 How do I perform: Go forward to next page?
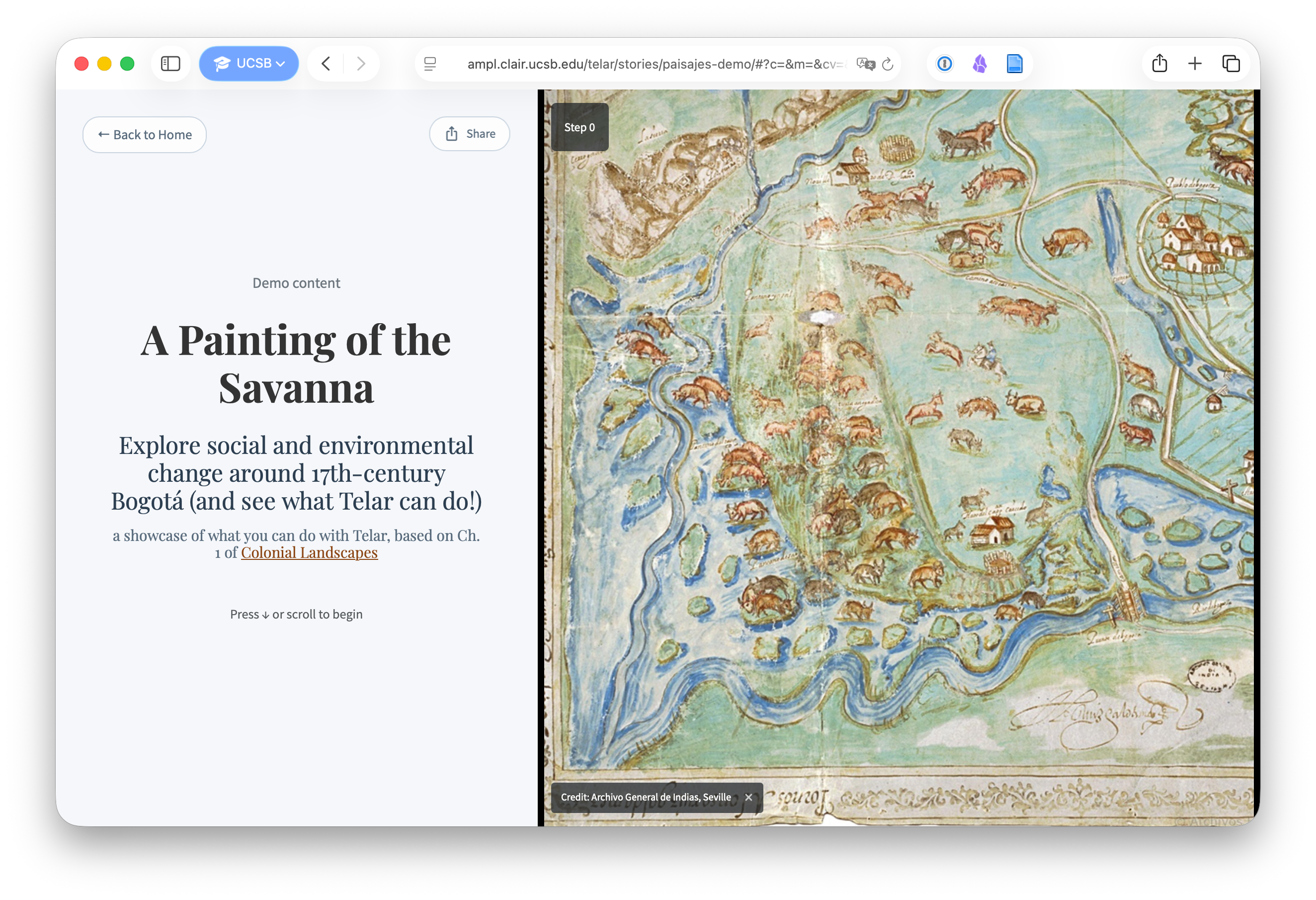[361, 64]
